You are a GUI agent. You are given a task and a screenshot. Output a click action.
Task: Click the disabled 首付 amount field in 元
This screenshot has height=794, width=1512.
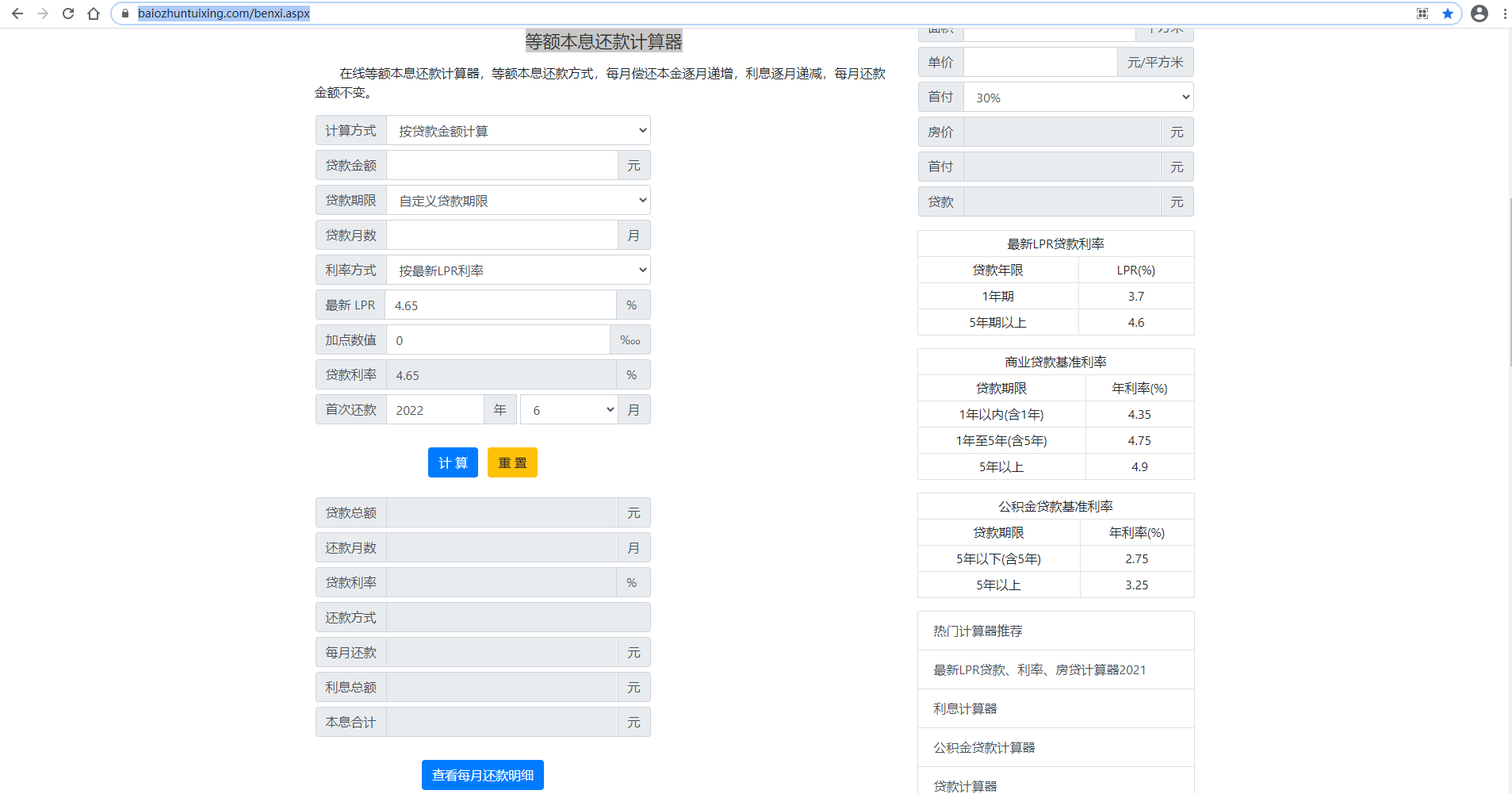1062,167
